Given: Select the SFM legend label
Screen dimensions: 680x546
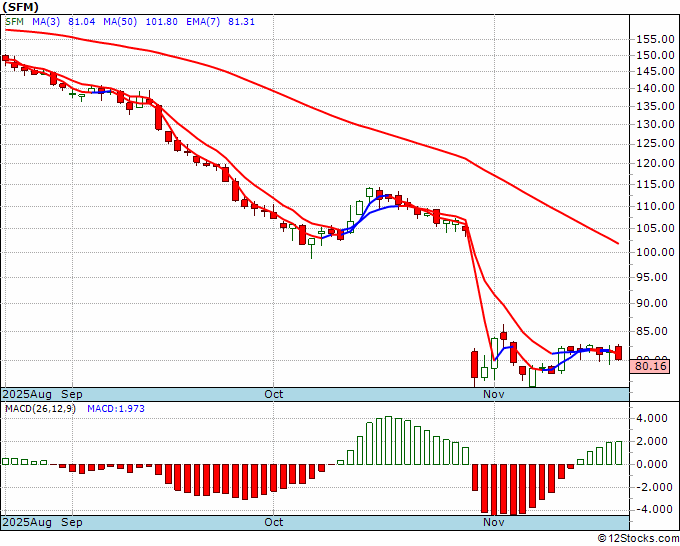Looking at the screenshot, I should point(14,22).
